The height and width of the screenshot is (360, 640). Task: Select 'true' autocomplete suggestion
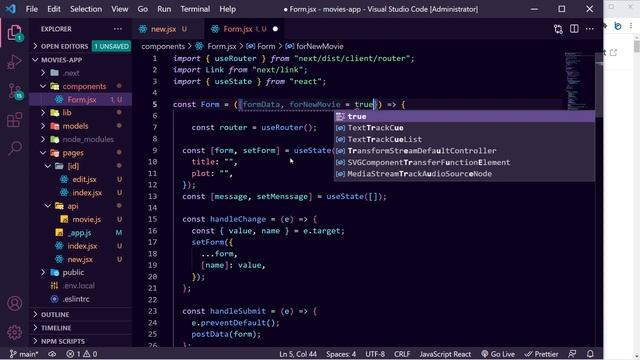464,116
